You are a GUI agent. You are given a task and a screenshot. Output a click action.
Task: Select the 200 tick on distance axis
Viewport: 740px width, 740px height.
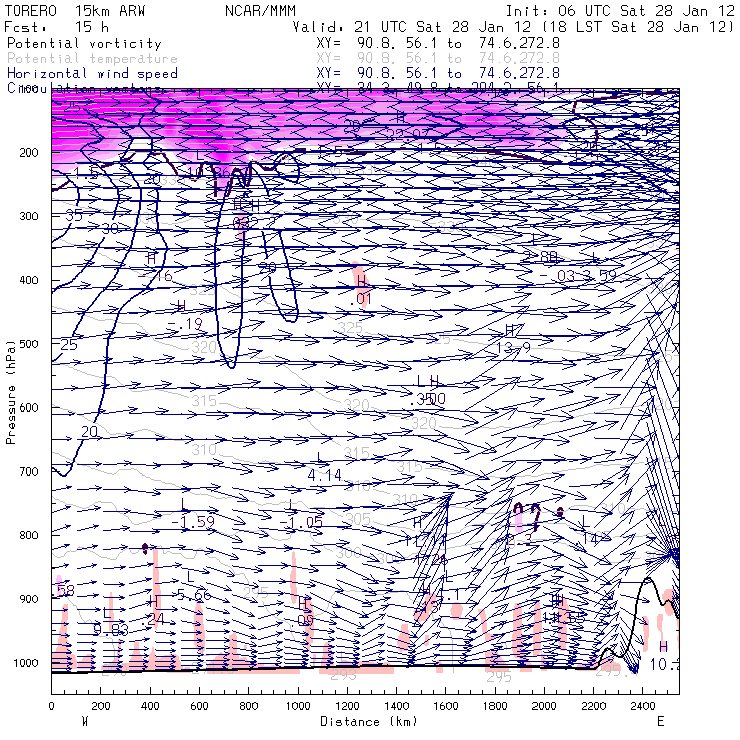[x=101, y=706]
